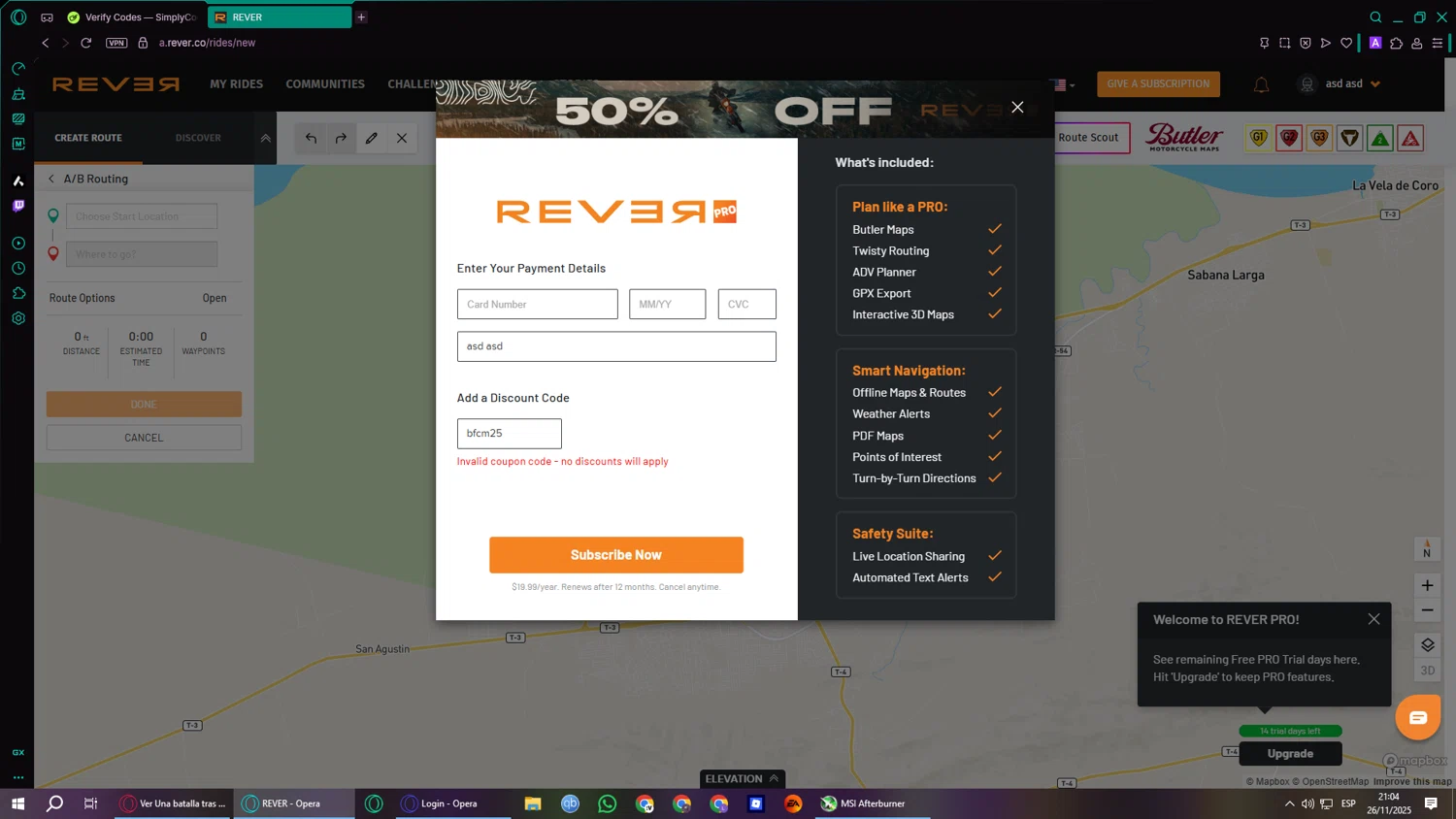Reload the page
This screenshot has height=819, width=1456.
point(86,43)
